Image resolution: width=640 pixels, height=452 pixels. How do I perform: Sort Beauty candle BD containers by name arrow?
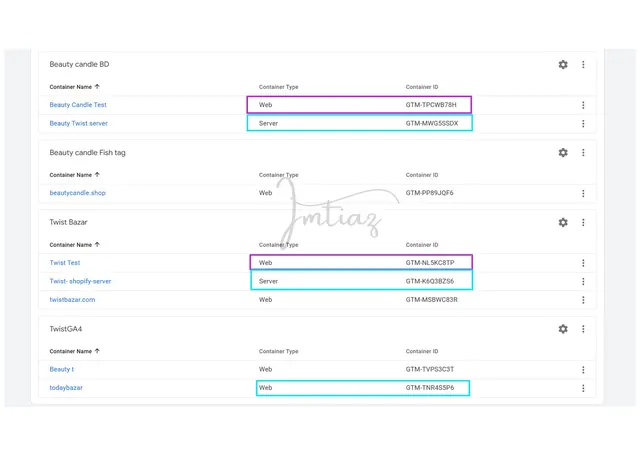[97, 87]
